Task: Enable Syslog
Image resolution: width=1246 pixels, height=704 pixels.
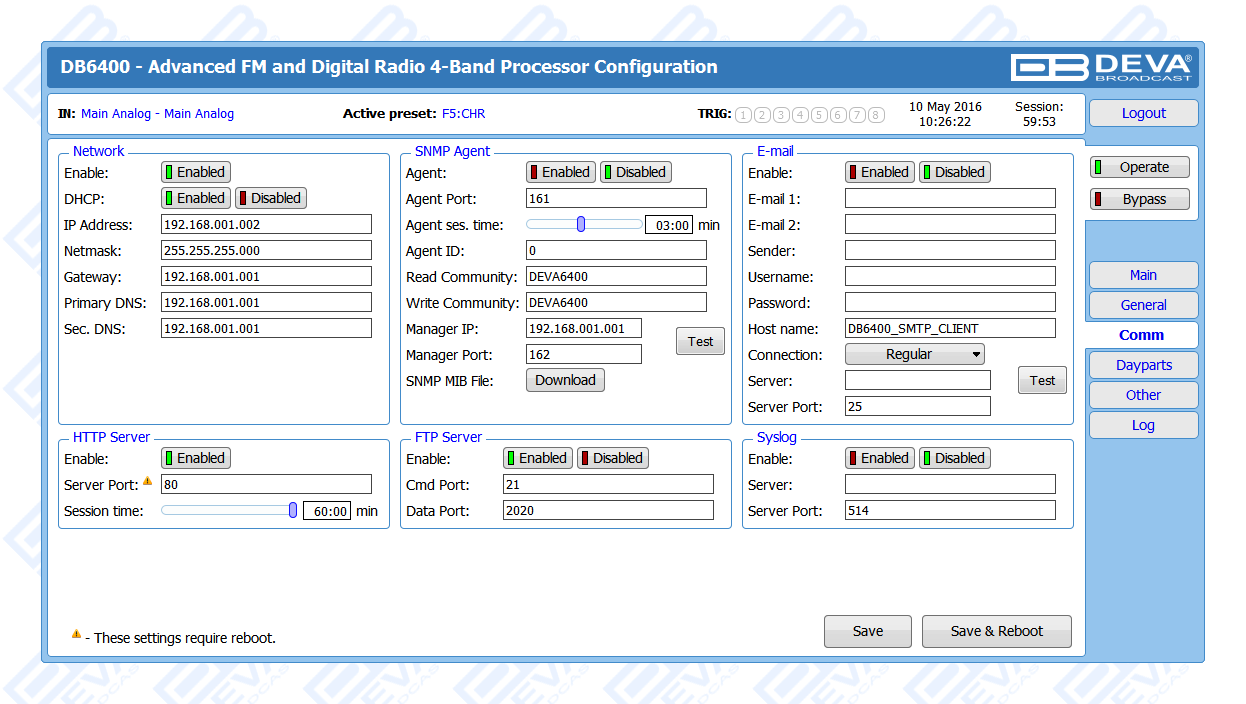Action: tap(879, 458)
